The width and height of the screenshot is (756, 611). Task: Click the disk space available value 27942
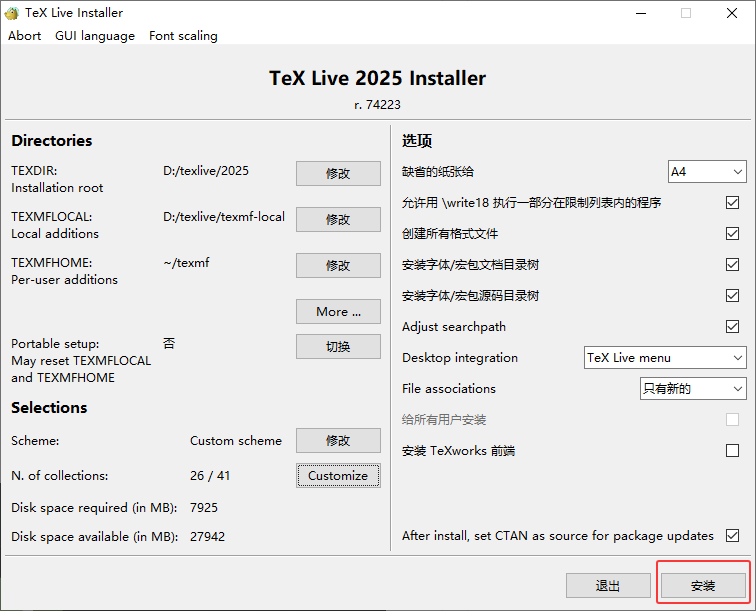coord(207,536)
